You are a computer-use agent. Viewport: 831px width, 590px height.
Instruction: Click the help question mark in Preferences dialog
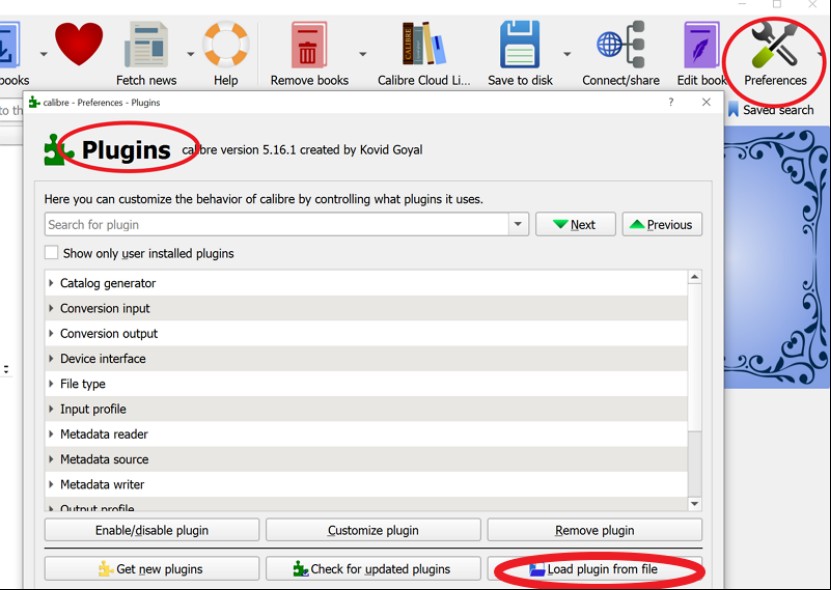671,102
